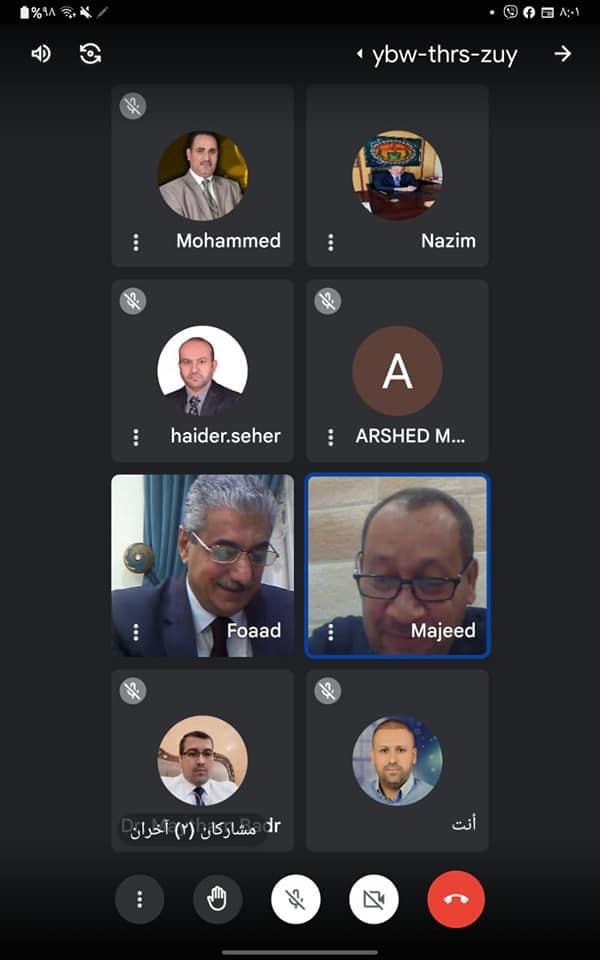
Task: Open the three-dot menu on Foaad's tile
Action: pos(136,632)
